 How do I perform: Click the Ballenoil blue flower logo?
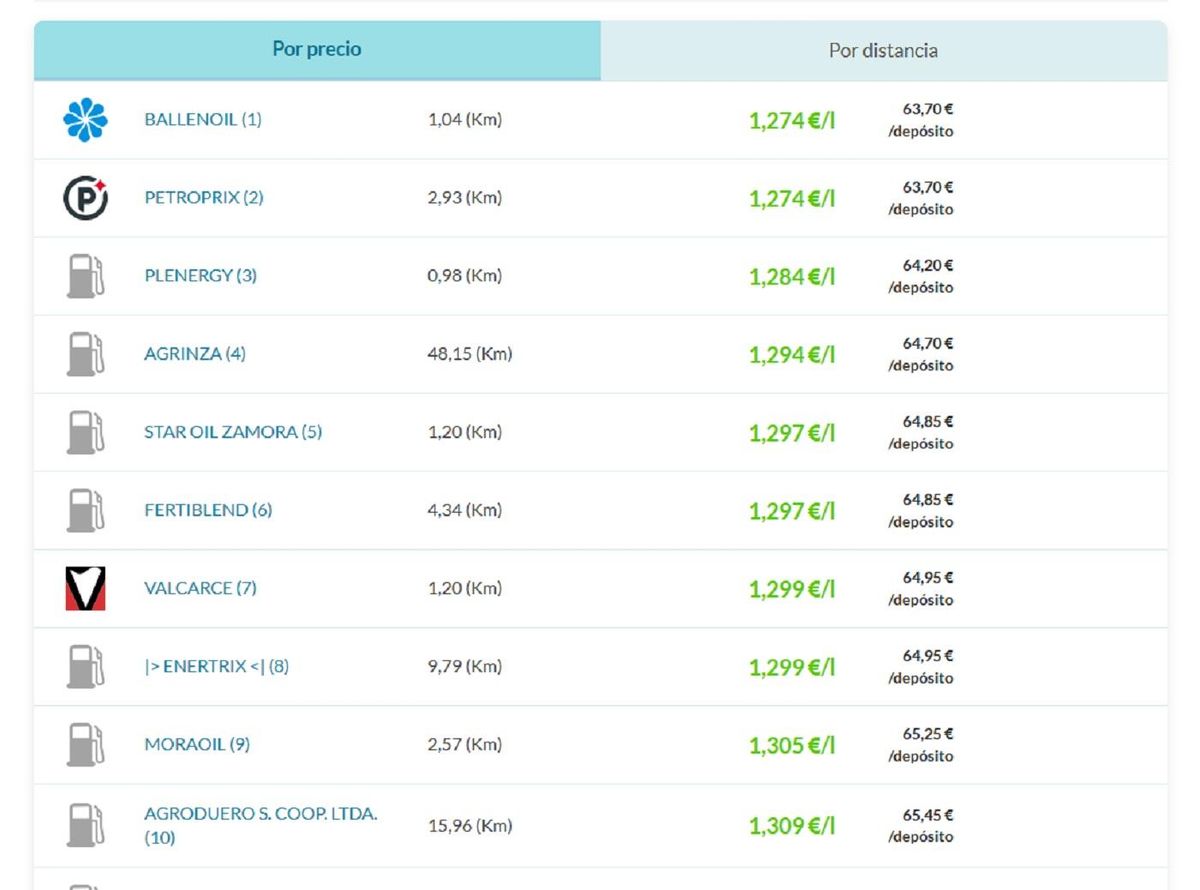click(x=85, y=120)
